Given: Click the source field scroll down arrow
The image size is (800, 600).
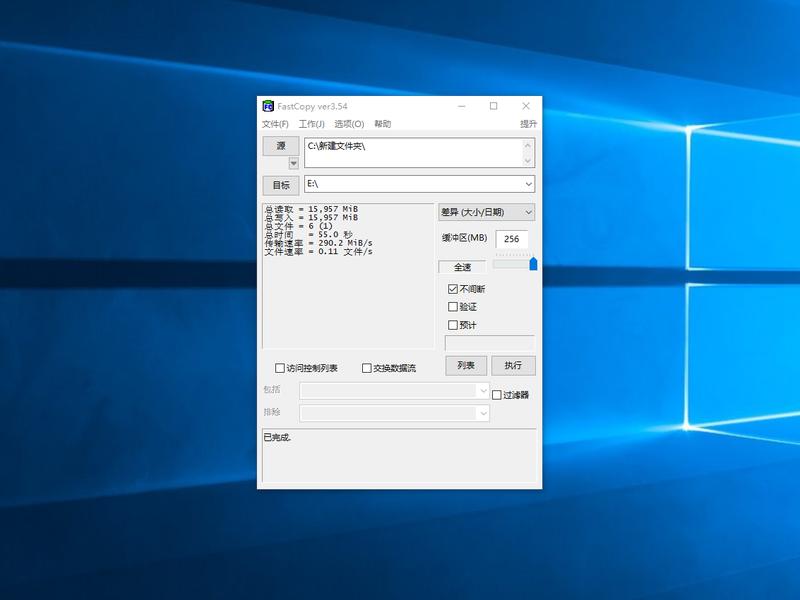Looking at the screenshot, I should click(528, 161).
